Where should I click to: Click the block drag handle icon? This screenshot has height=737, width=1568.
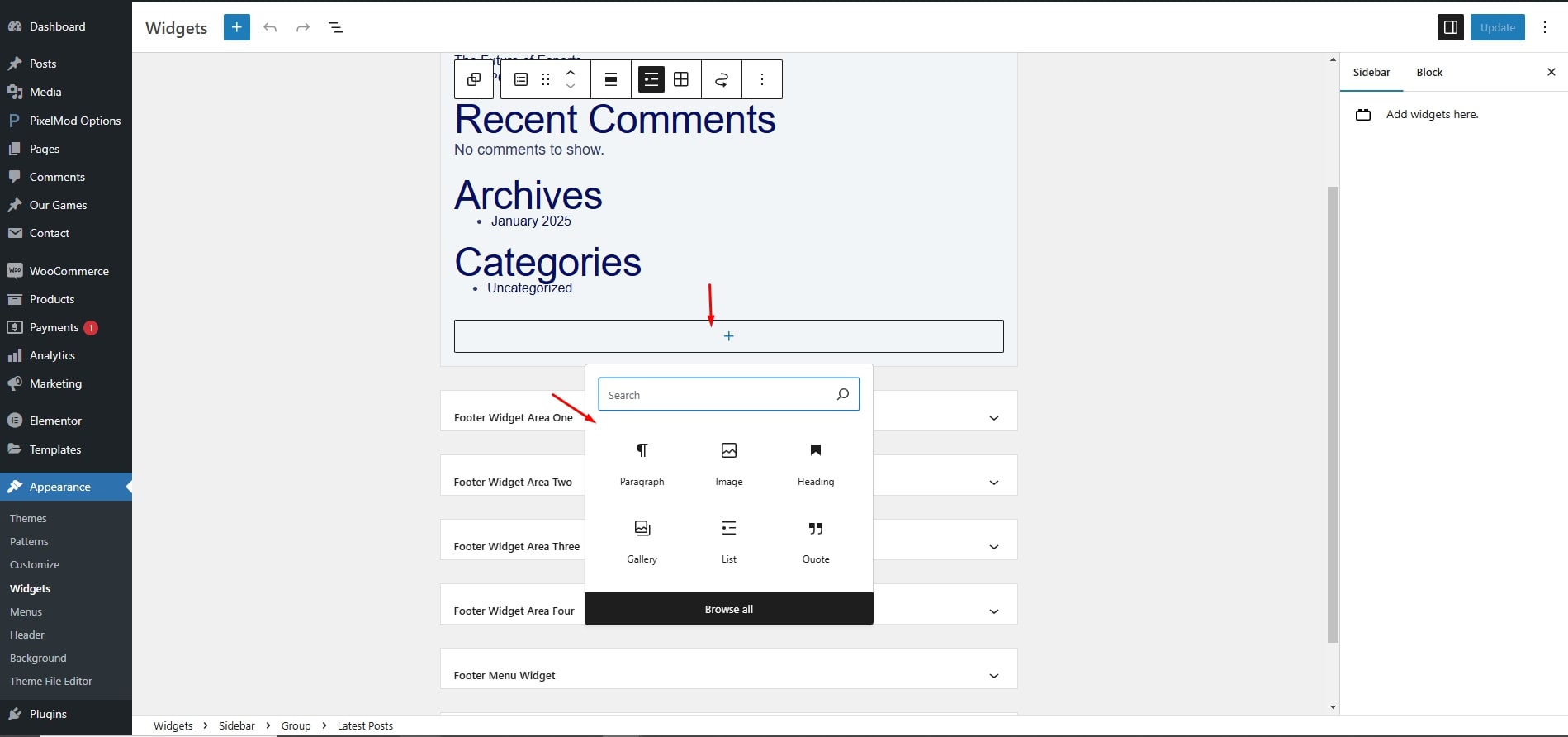click(x=546, y=79)
